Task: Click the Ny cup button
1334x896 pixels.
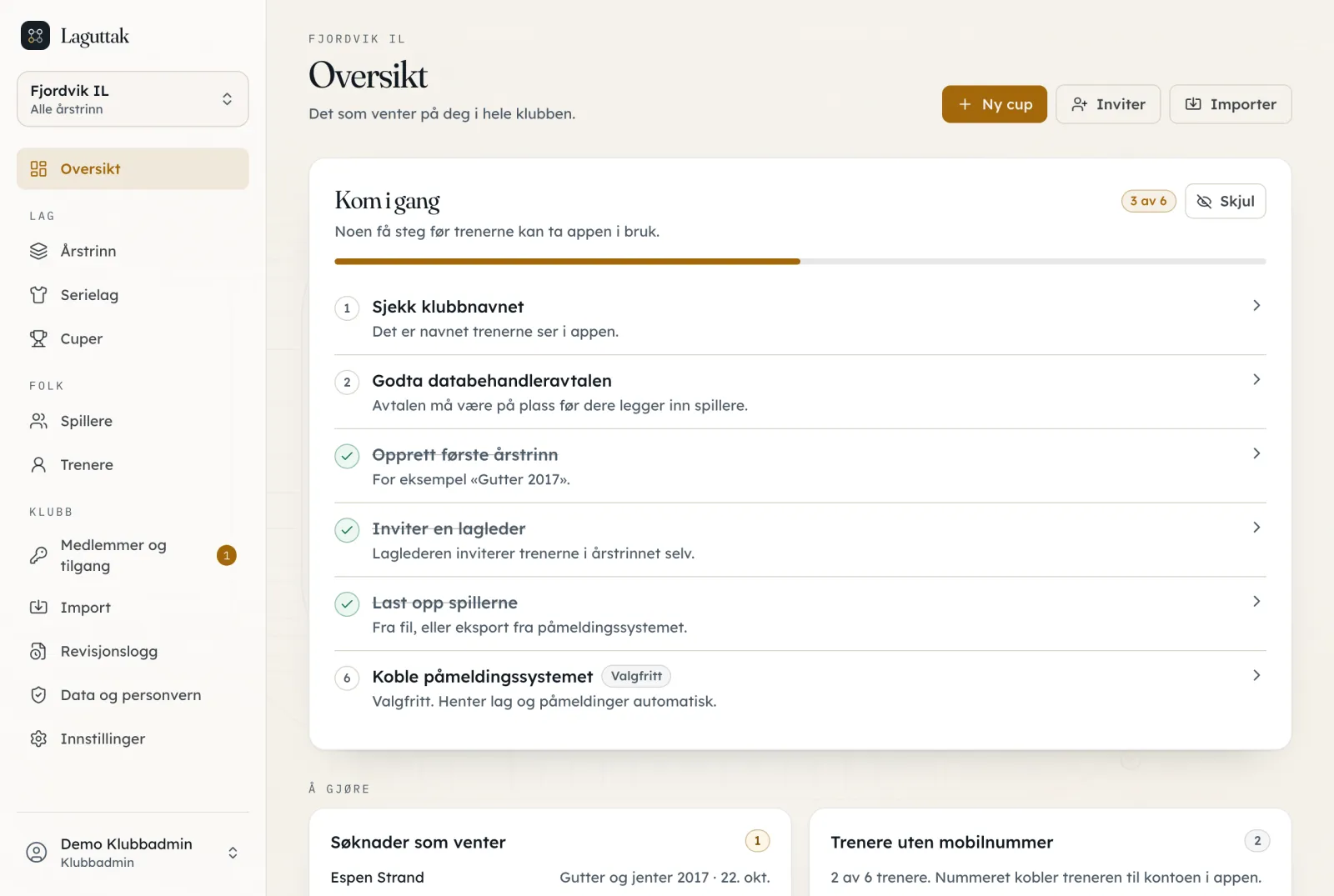Action: 994,104
